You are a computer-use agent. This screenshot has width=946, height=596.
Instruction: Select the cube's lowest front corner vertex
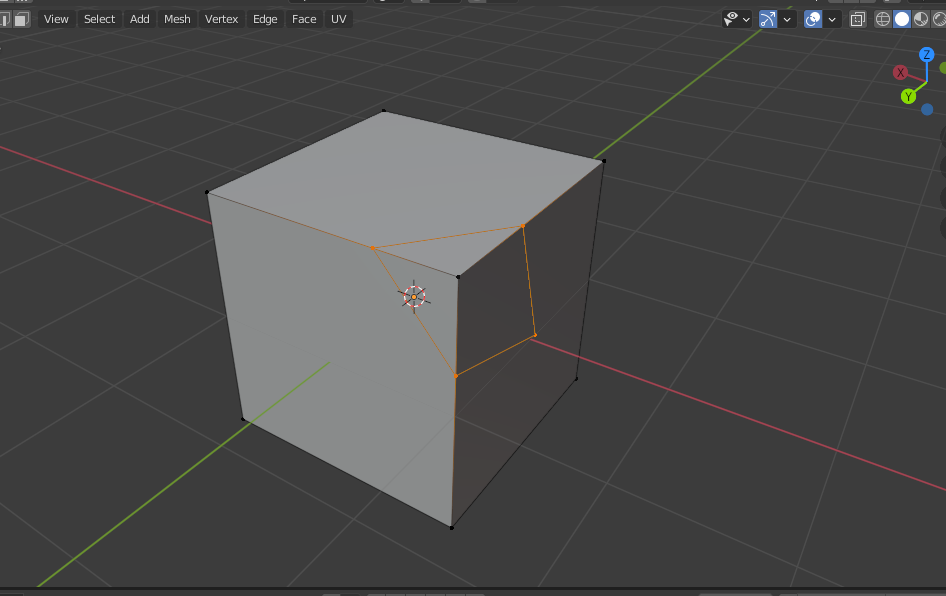pyautogui.click(x=452, y=528)
